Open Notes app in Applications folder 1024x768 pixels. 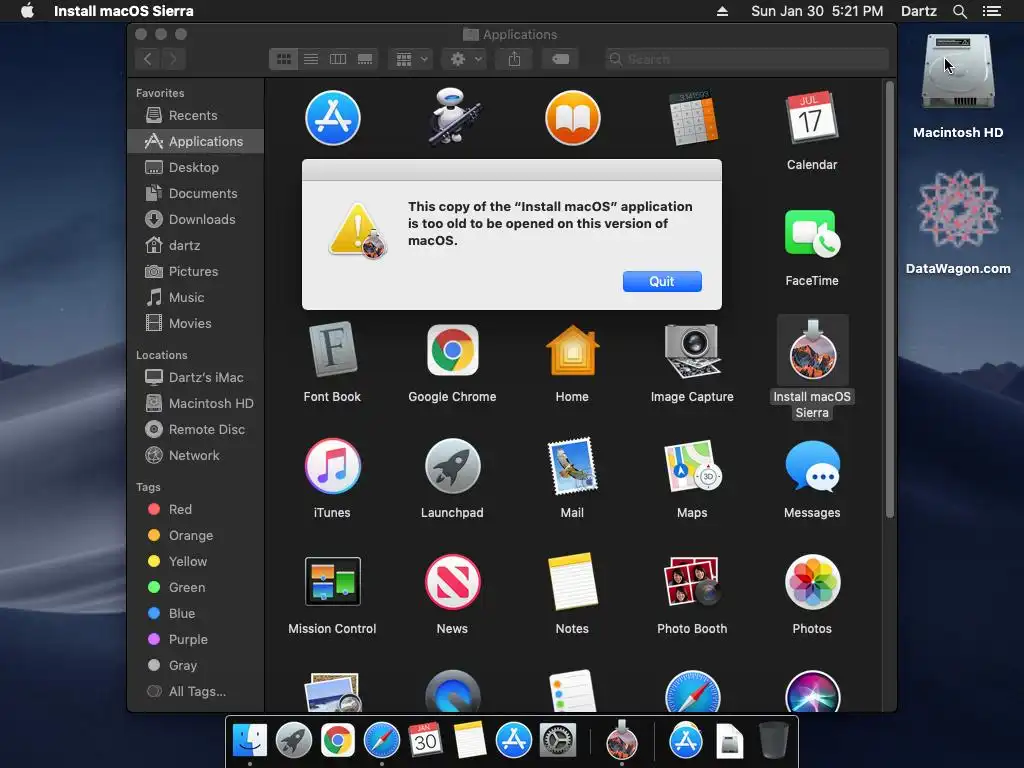pos(572,581)
